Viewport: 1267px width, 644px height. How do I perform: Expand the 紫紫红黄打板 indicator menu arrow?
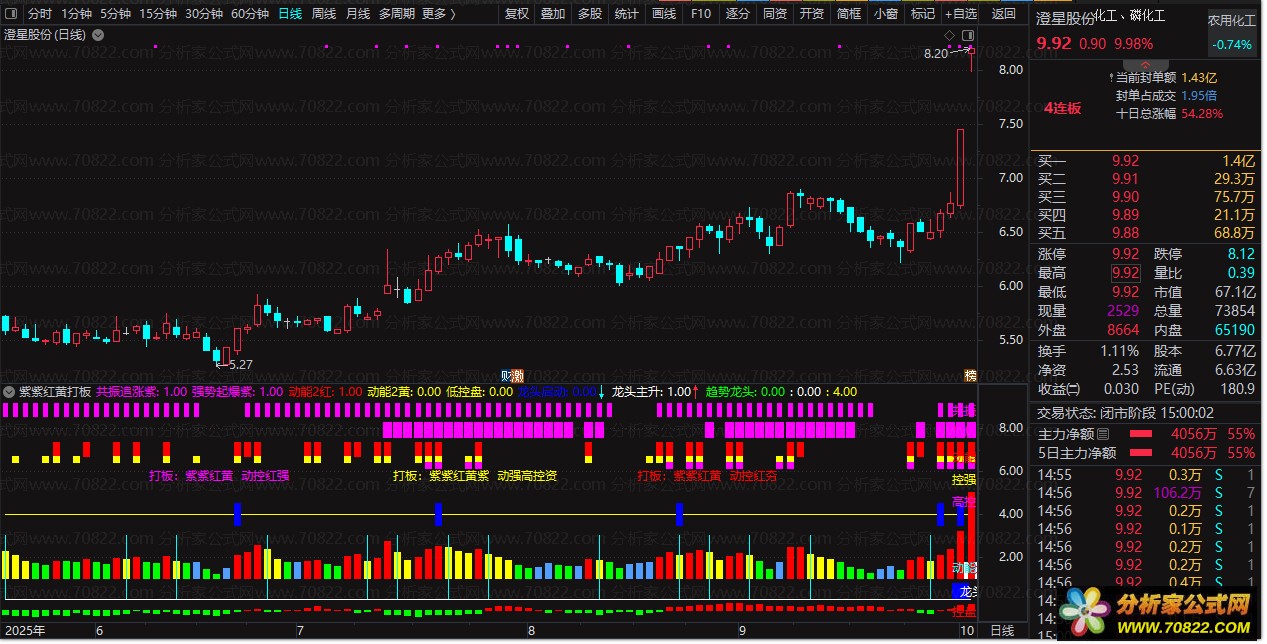(x=10, y=392)
